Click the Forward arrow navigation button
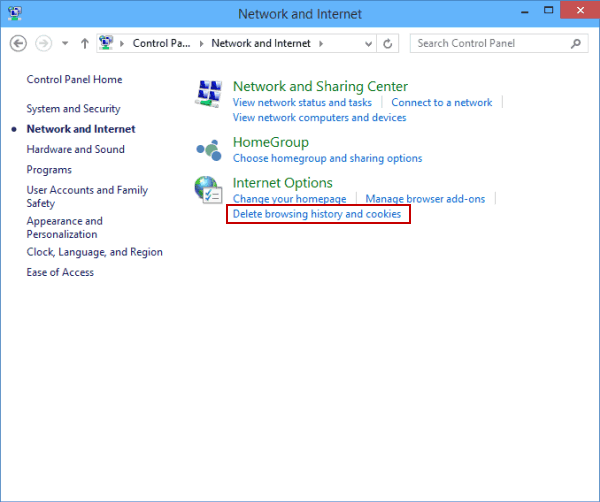Screen dimensions: 600x502 click(x=44, y=43)
